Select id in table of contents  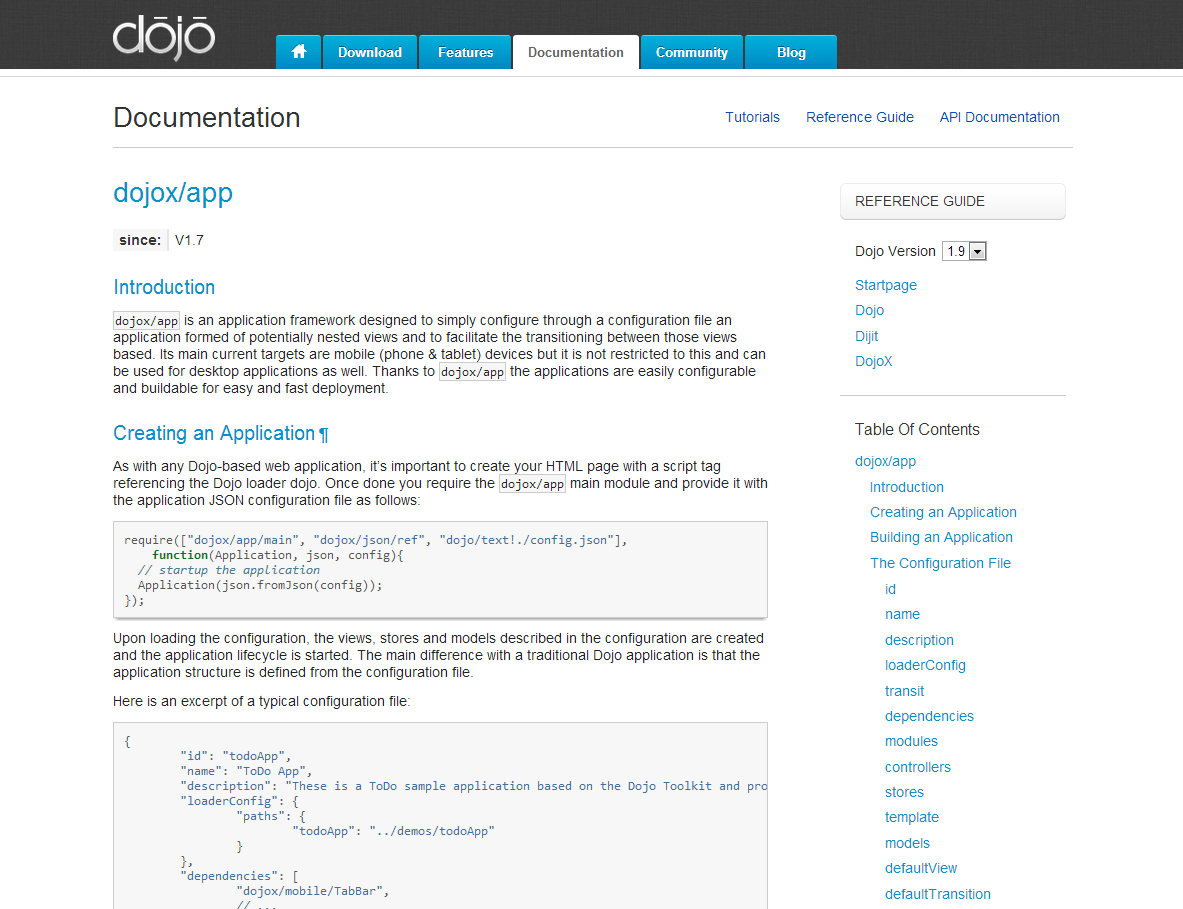pos(890,589)
